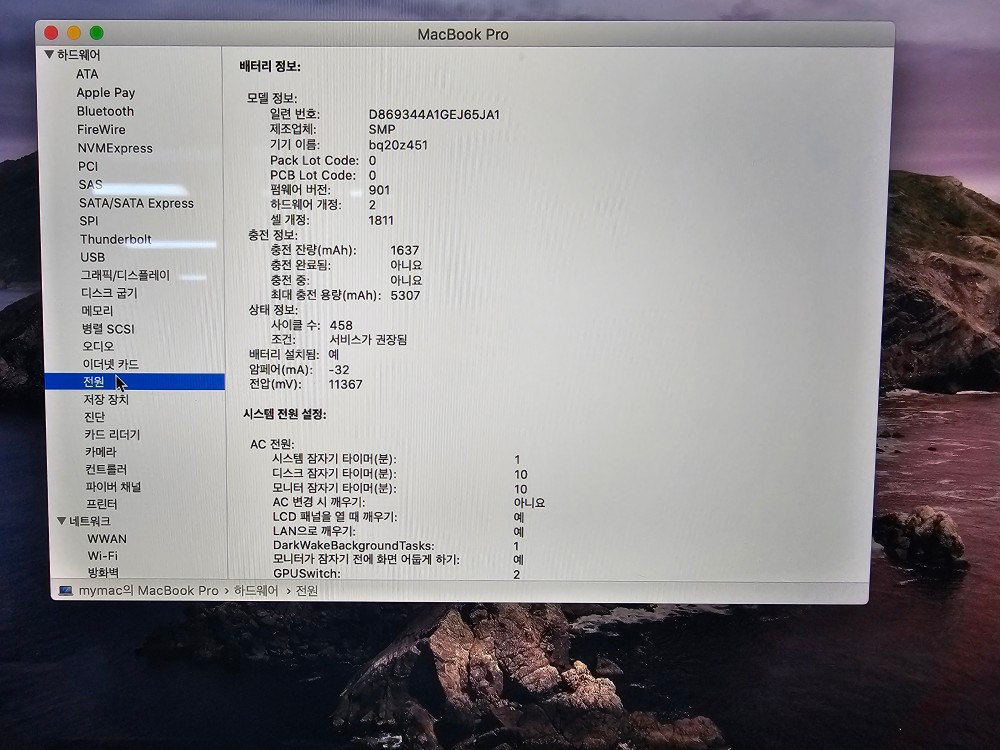Select 병렬 SCSI entry
The height and width of the screenshot is (750, 1000).
pos(108,328)
